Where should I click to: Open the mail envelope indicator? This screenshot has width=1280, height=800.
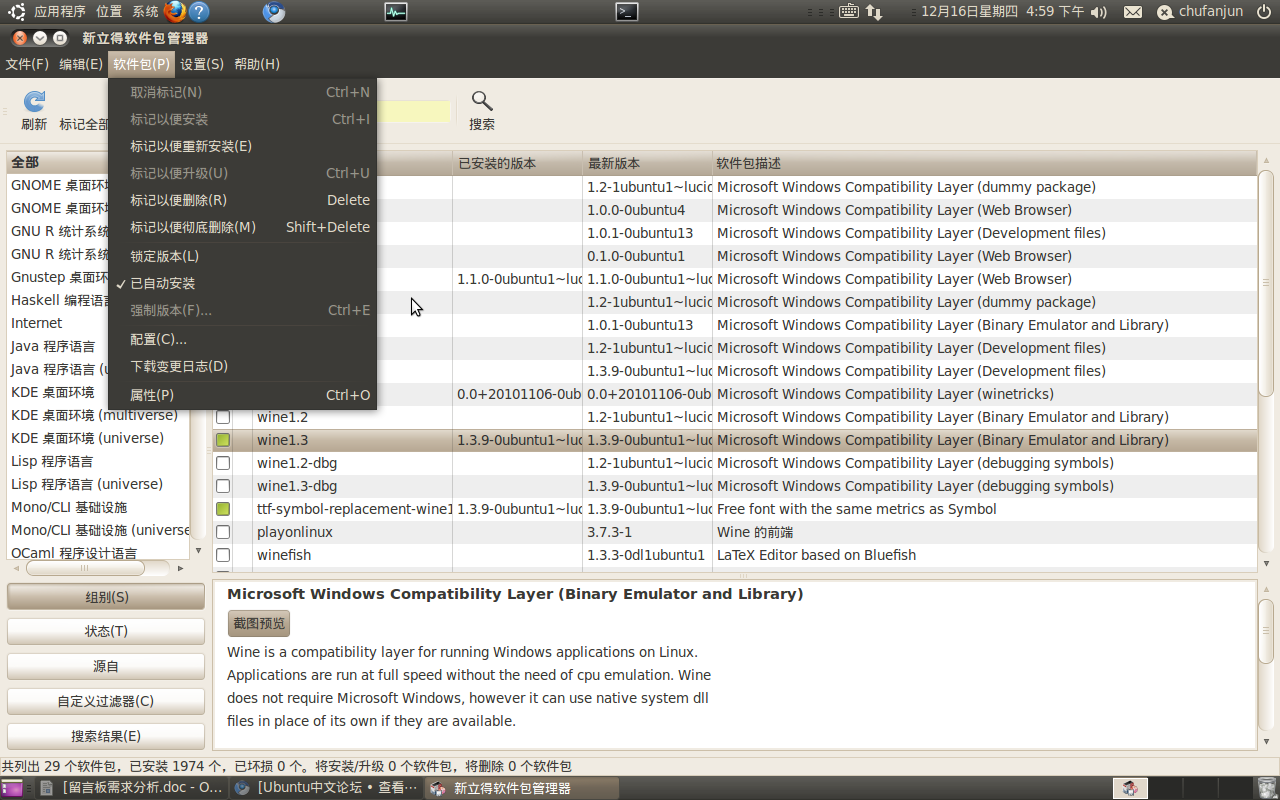[x=1132, y=12]
